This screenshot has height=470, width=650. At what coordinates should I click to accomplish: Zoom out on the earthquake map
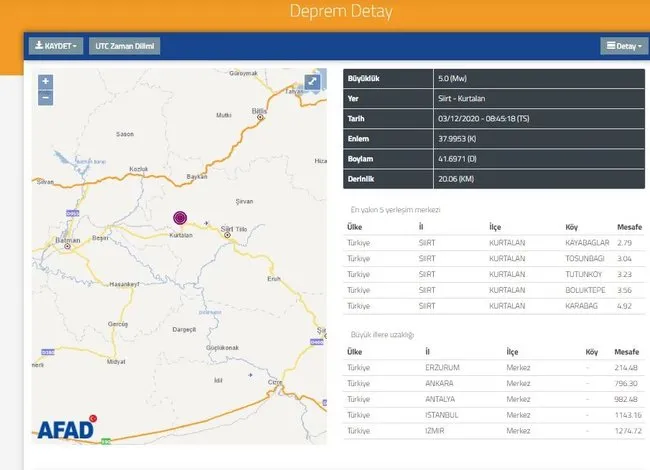point(46,97)
